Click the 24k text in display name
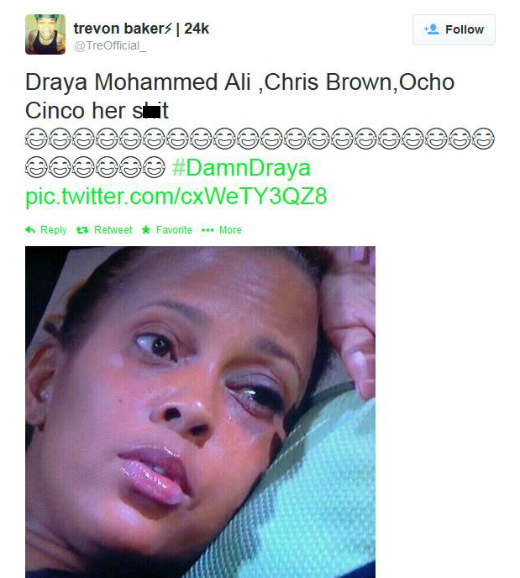 (197, 28)
